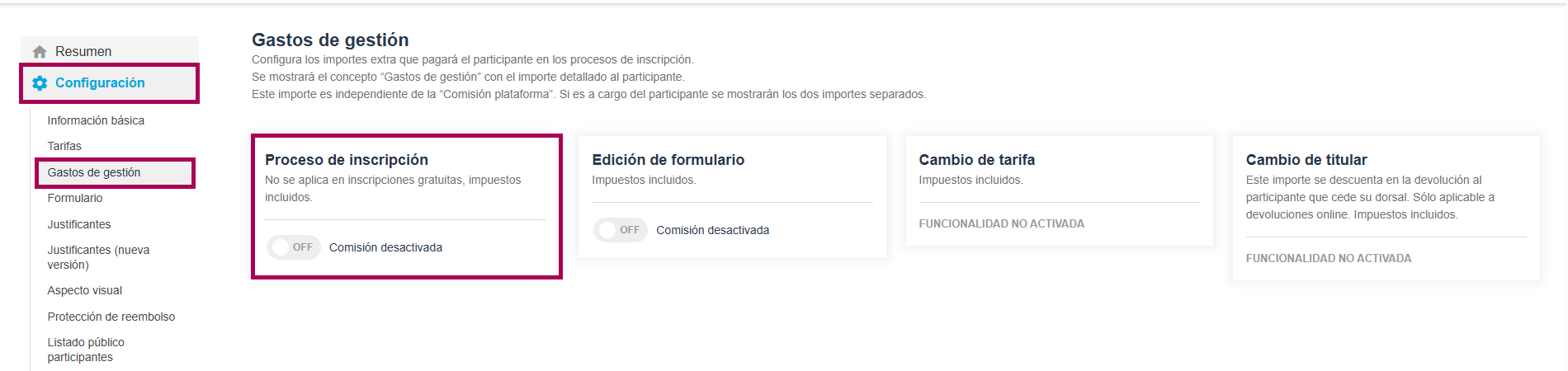Viewport: 1568px width, 371px height.
Task: Click the Edición de formulario card heading
Action: pos(668,160)
